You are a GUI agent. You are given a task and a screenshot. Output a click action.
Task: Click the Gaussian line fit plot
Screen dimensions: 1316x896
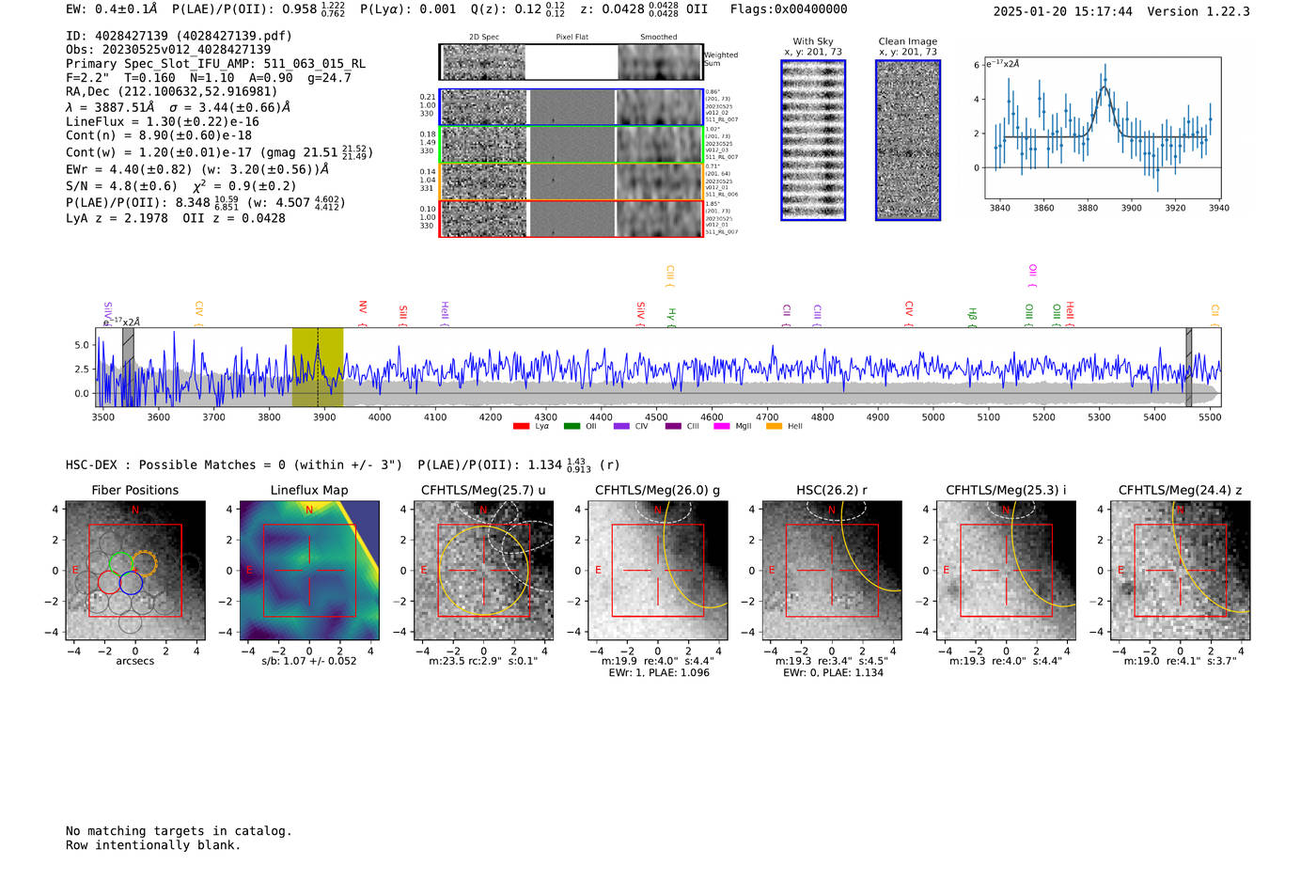click(1104, 128)
